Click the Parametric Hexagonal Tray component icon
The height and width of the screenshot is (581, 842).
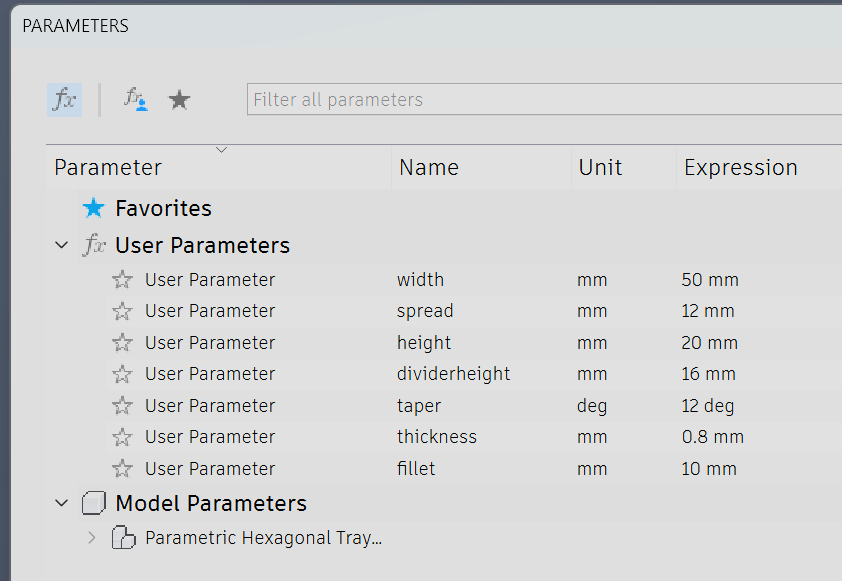point(123,538)
